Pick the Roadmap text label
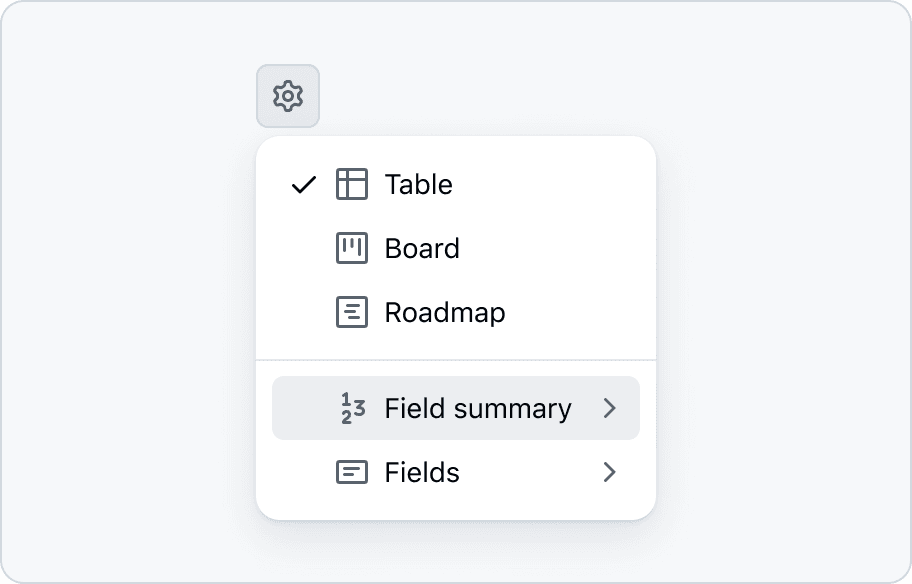 [445, 312]
